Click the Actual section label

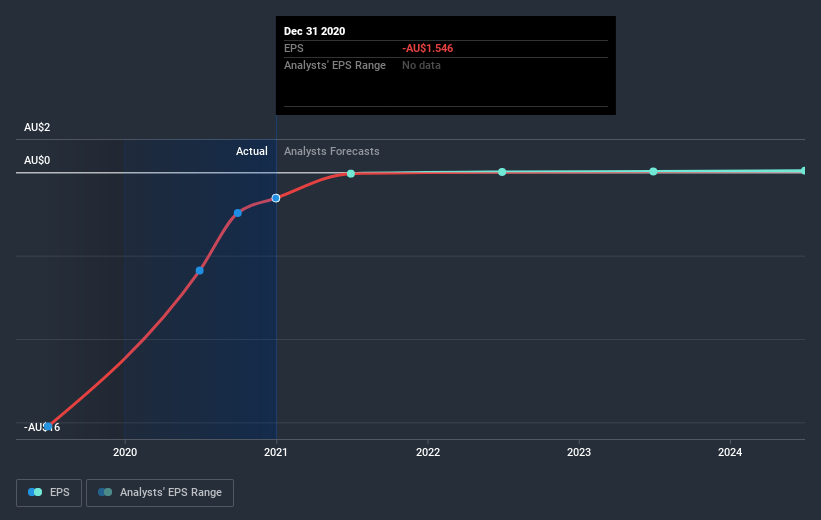point(252,151)
